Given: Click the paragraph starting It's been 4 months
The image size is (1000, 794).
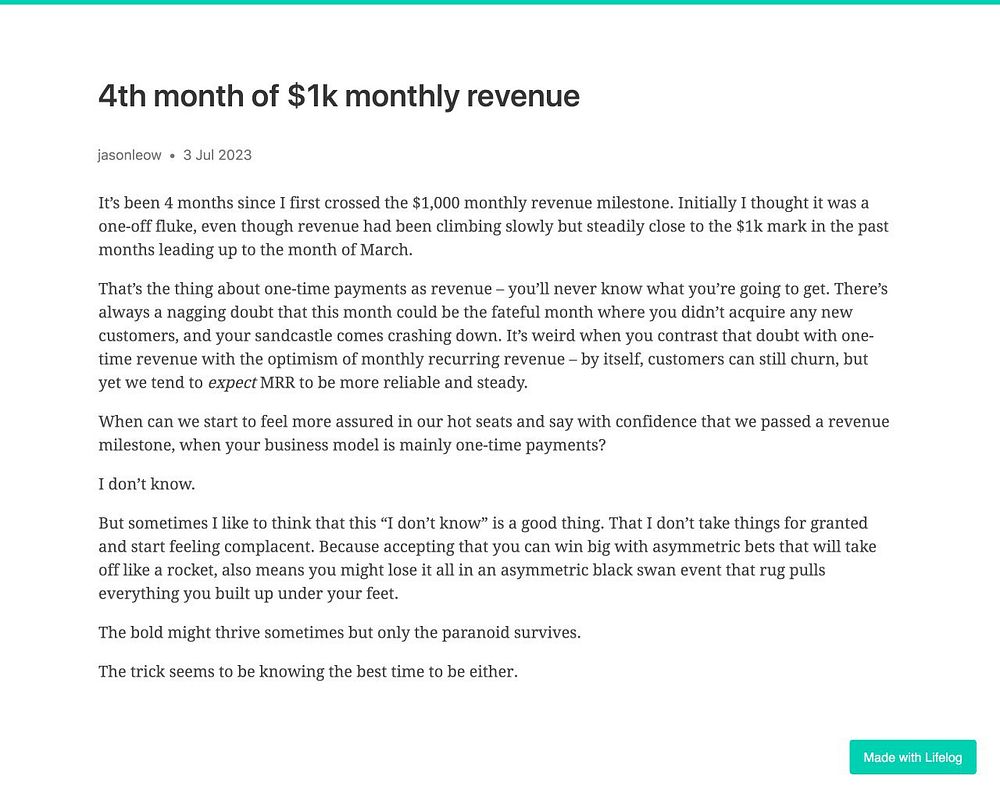Looking at the screenshot, I should [x=494, y=226].
